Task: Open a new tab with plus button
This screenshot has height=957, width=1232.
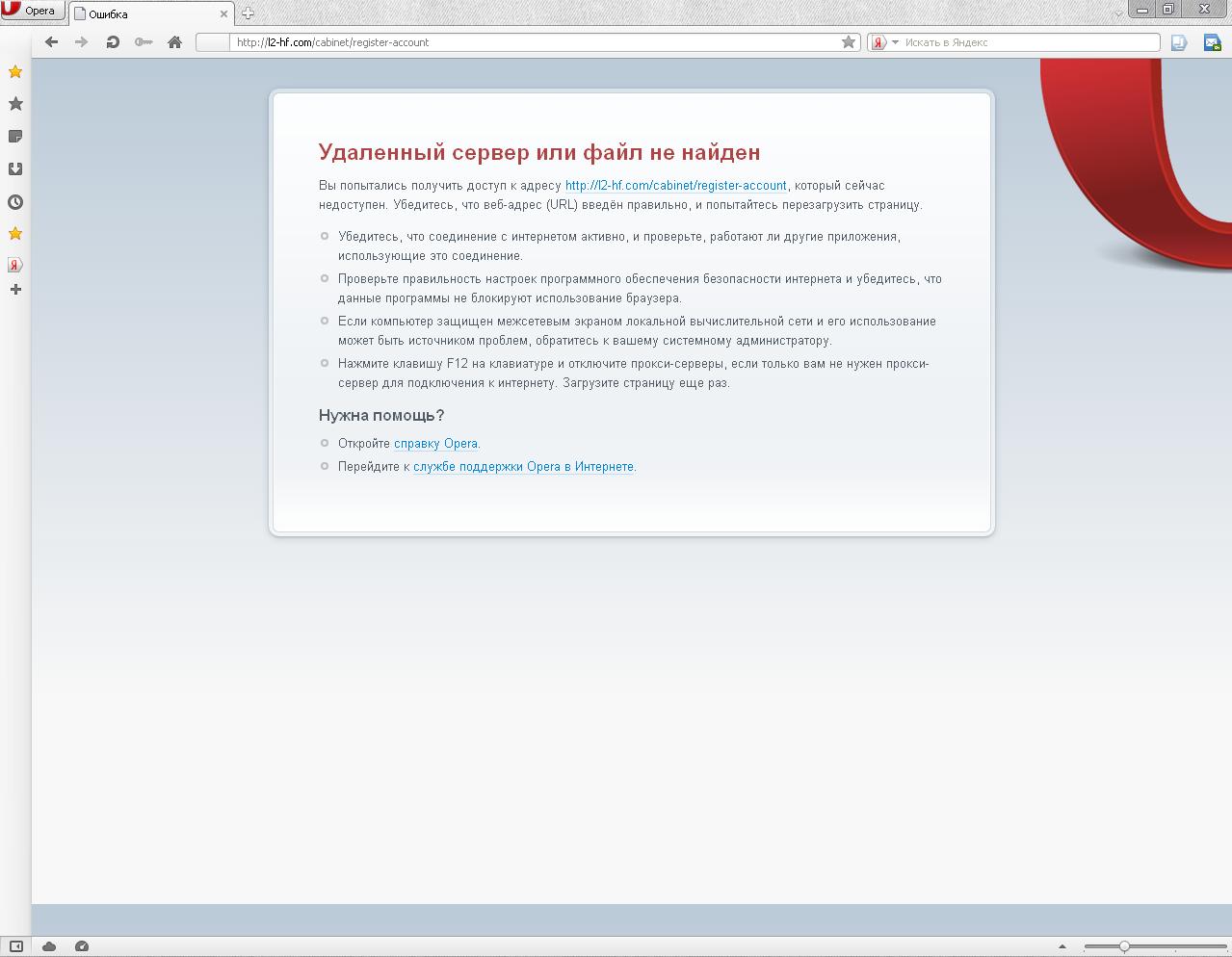Action: (248, 13)
